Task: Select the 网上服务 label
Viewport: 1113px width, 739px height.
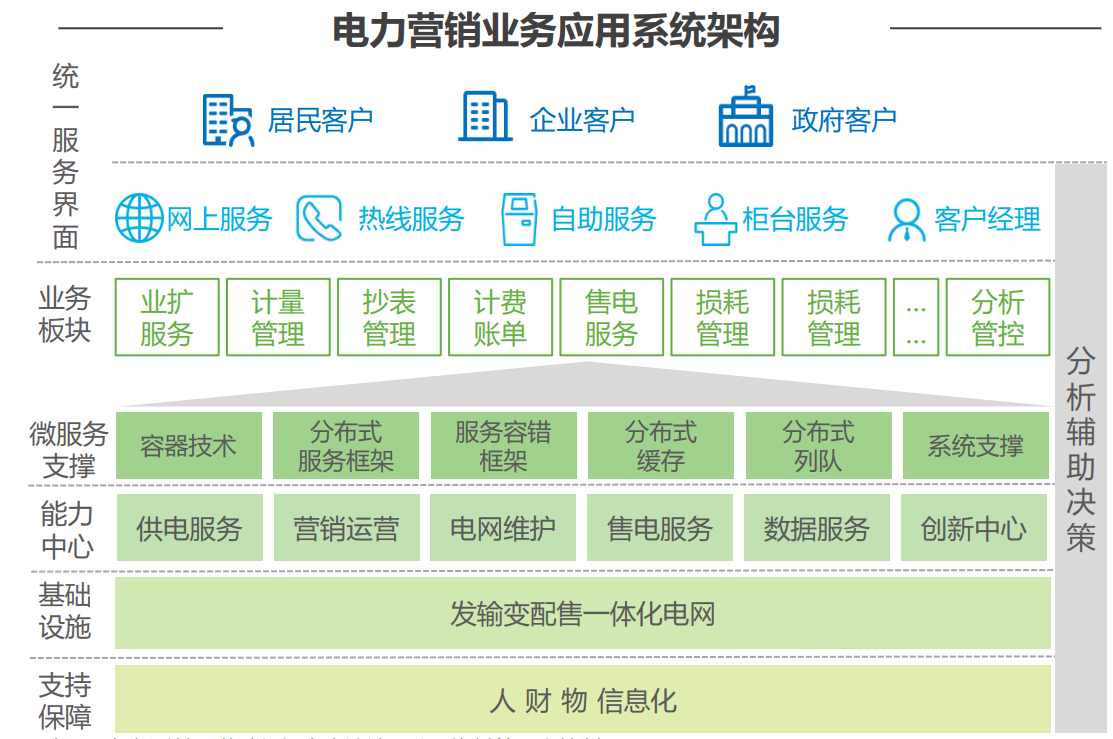Action: 219,219
